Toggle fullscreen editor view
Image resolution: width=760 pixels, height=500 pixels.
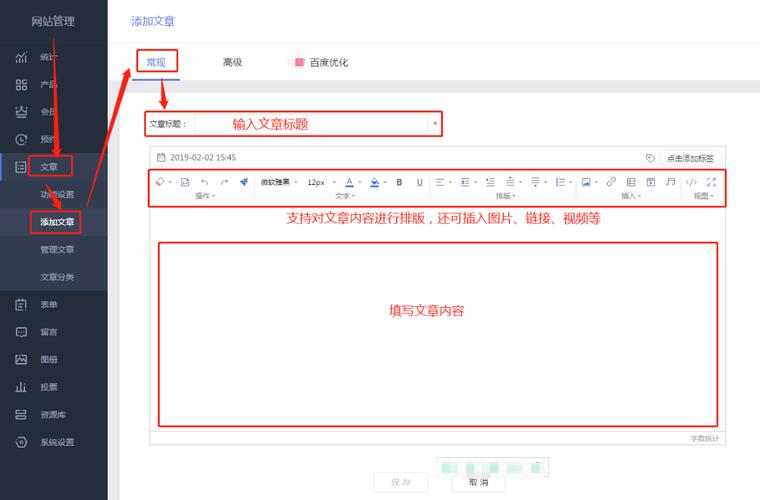pos(711,182)
